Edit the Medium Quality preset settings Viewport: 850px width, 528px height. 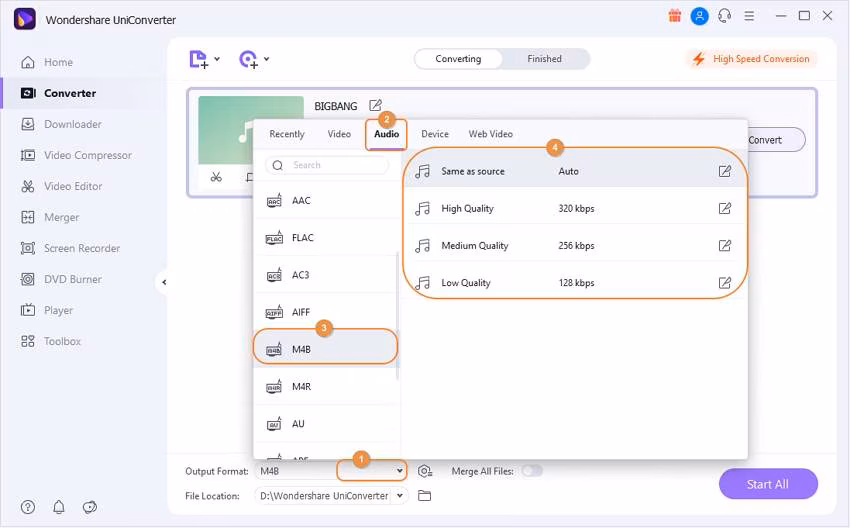point(725,246)
